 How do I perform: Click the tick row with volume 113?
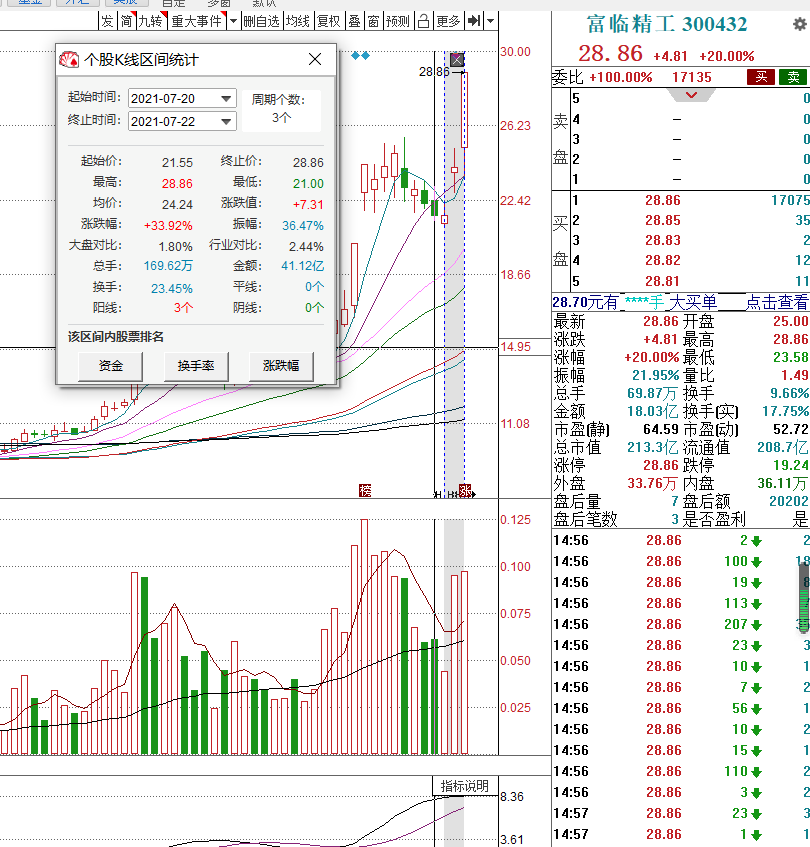pos(680,603)
